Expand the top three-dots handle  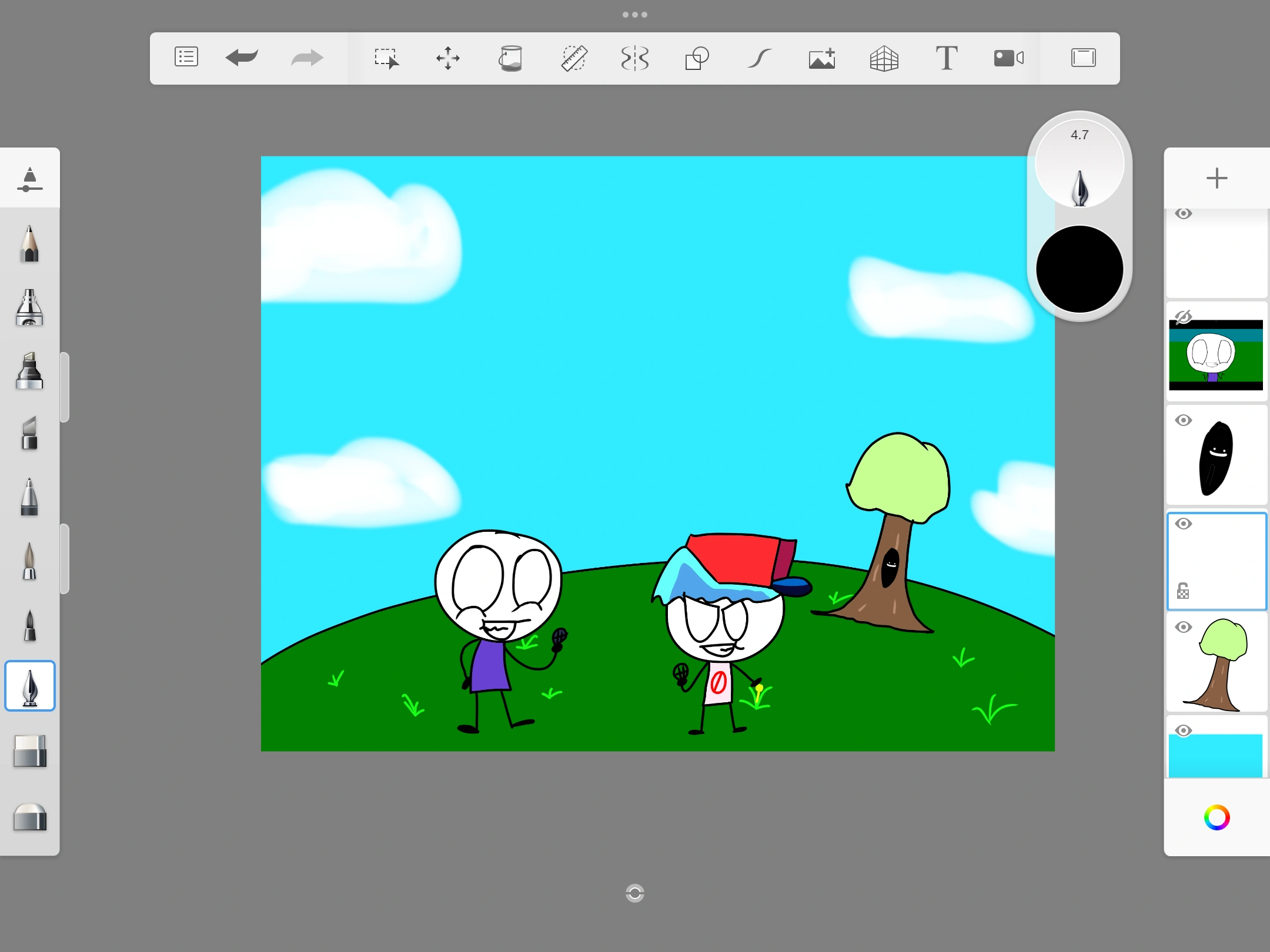click(x=635, y=15)
